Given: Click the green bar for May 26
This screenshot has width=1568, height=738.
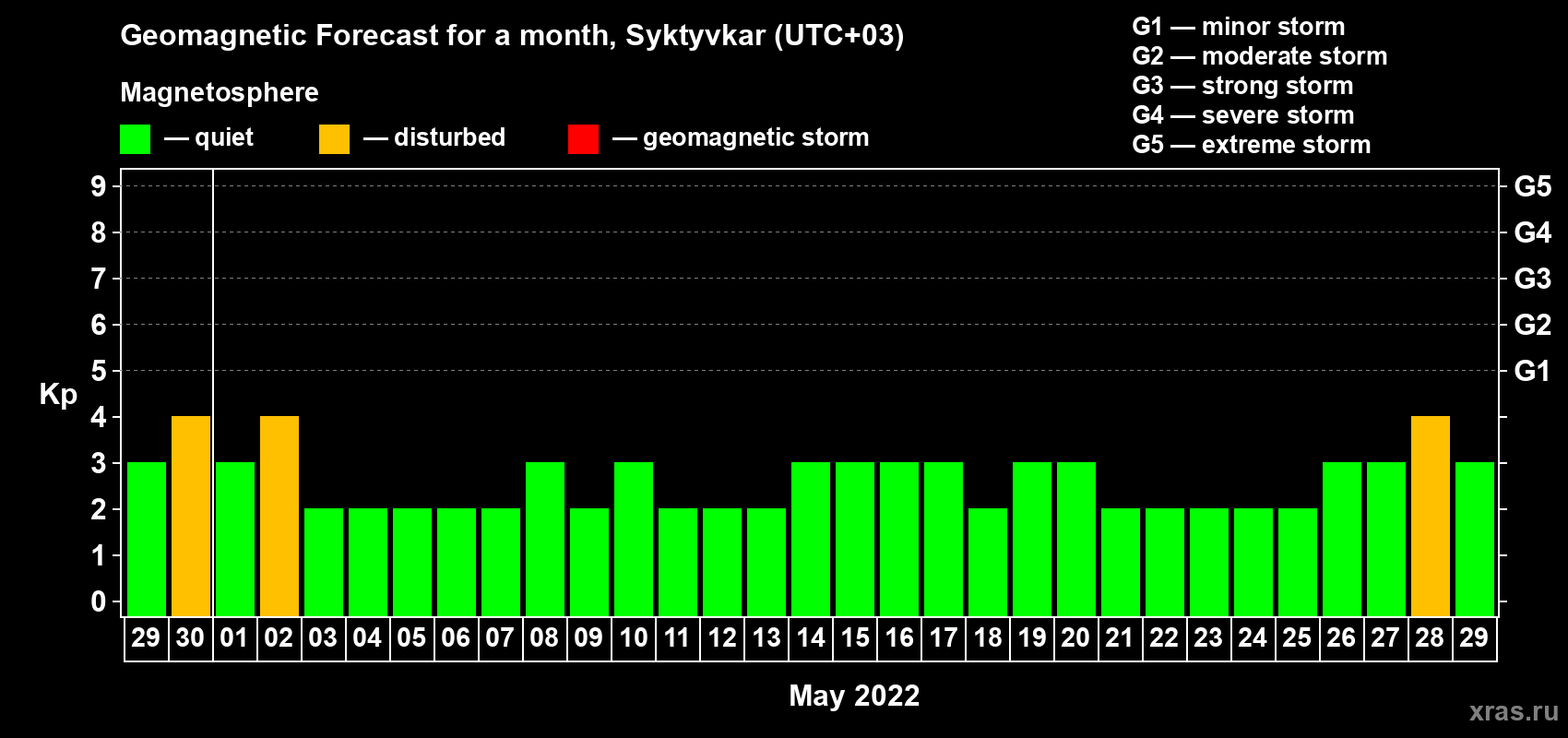Looking at the screenshot, I should [1342, 539].
